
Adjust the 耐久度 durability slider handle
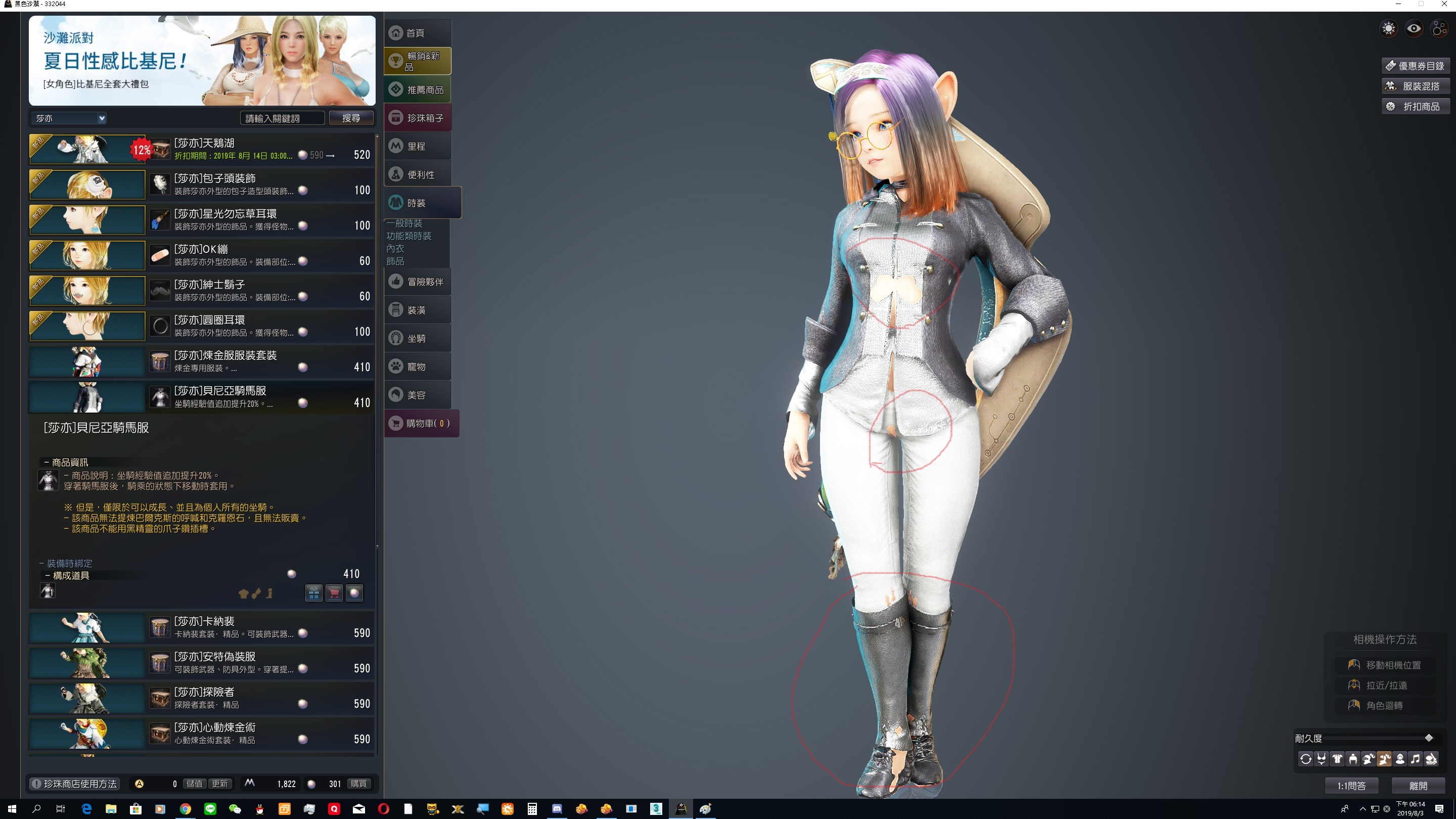pyautogui.click(x=1429, y=738)
